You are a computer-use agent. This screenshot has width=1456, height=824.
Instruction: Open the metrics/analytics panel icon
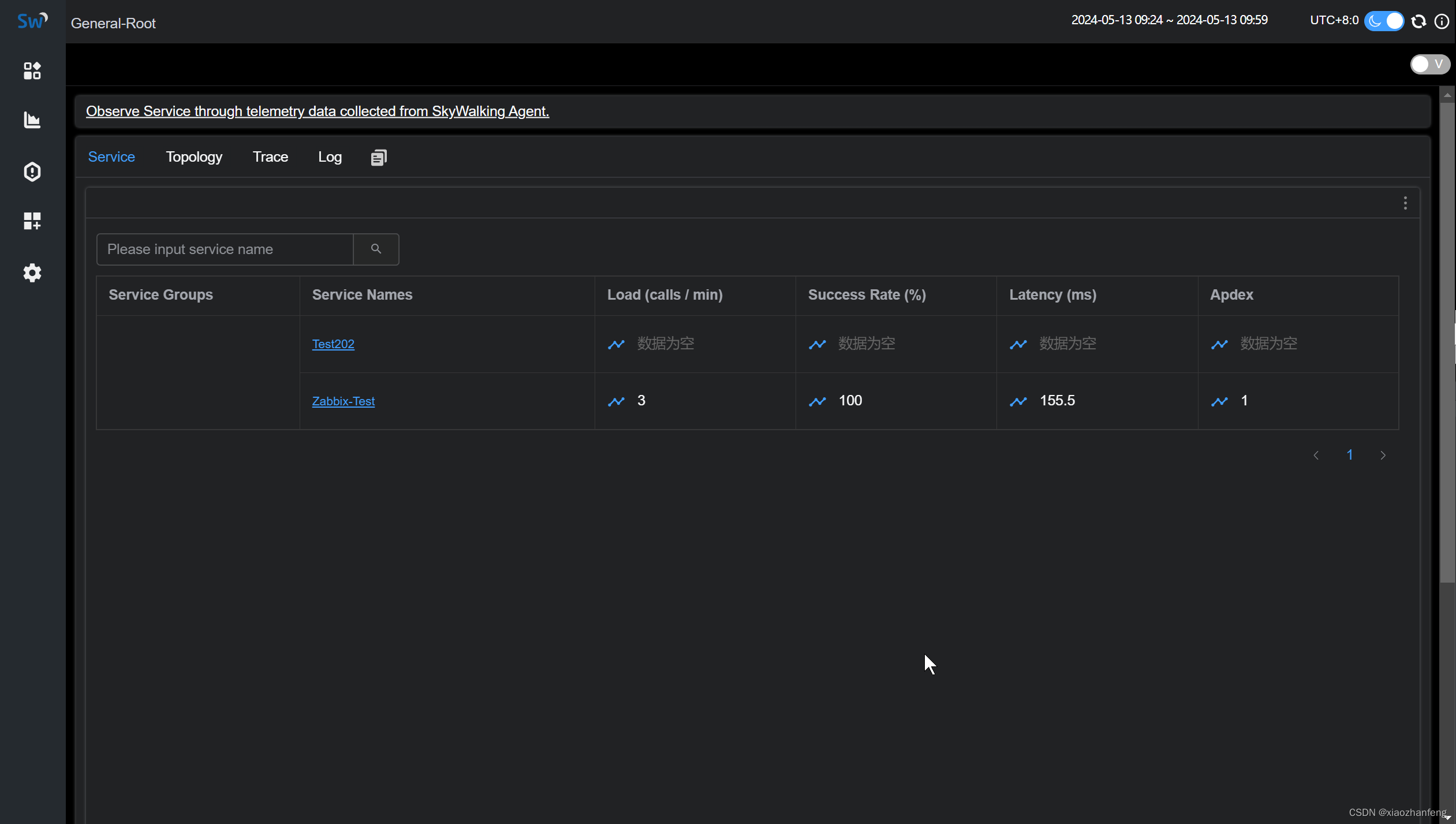pos(32,120)
